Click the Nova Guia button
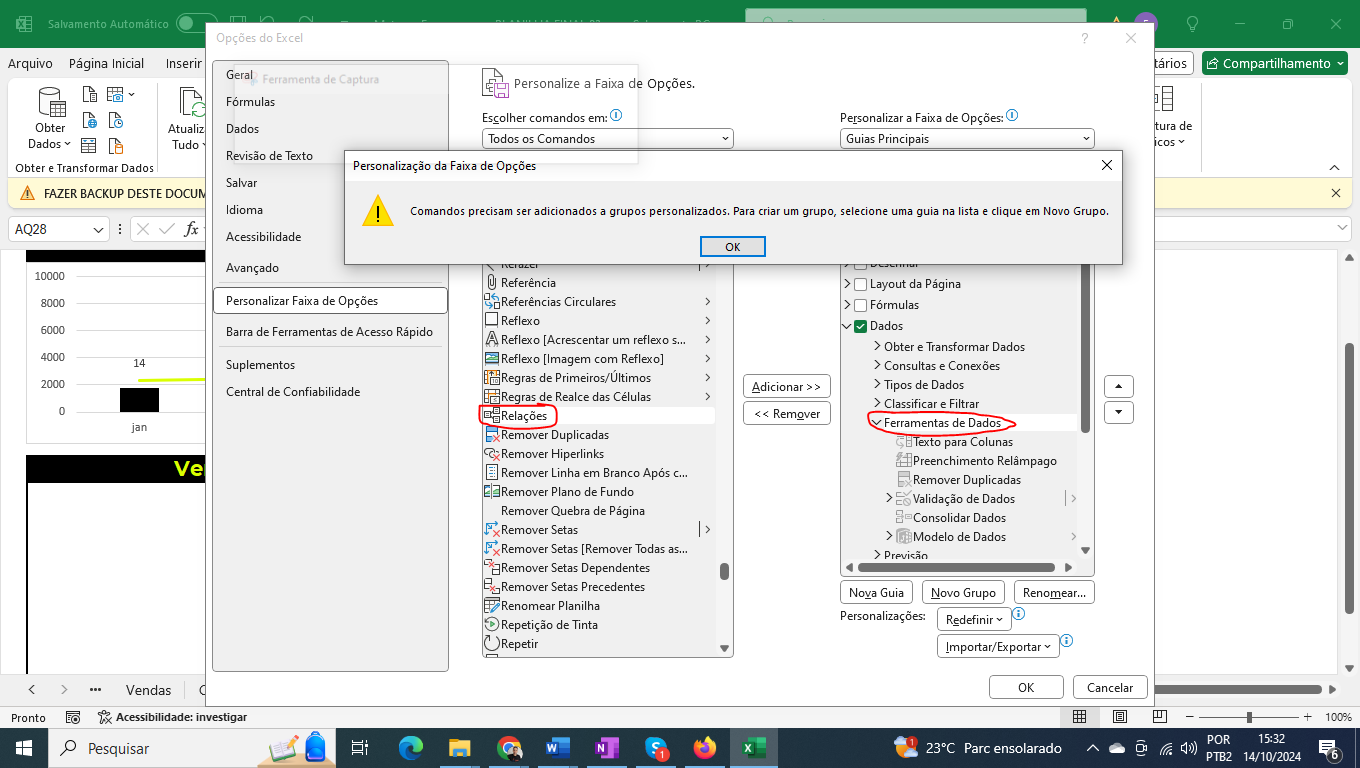The width and height of the screenshot is (1360, 768). (x=877, y=593)
